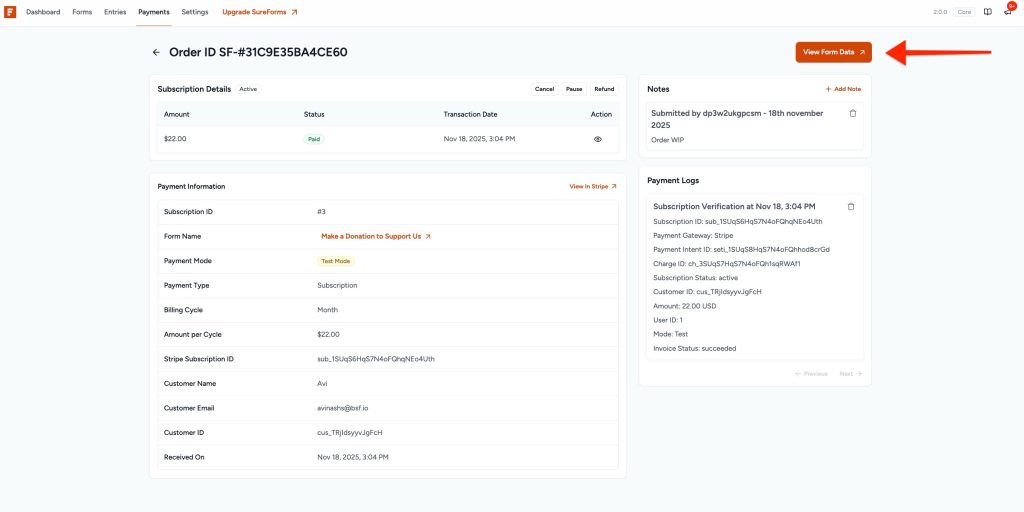Viewport: 1024px width, 512px height.
Task: Click the Upgrade SureForms link
Action: 260,12
